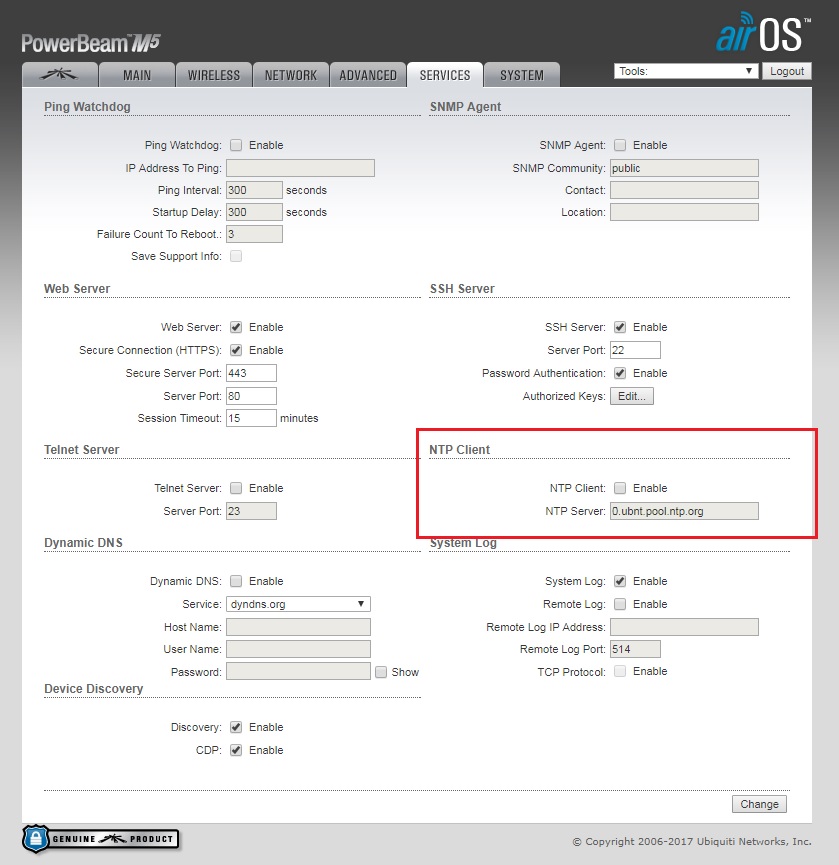Viewport: 839px width, 865px height.
Task: Click the SSH Server Port field
Action: (x=635, y=350)
